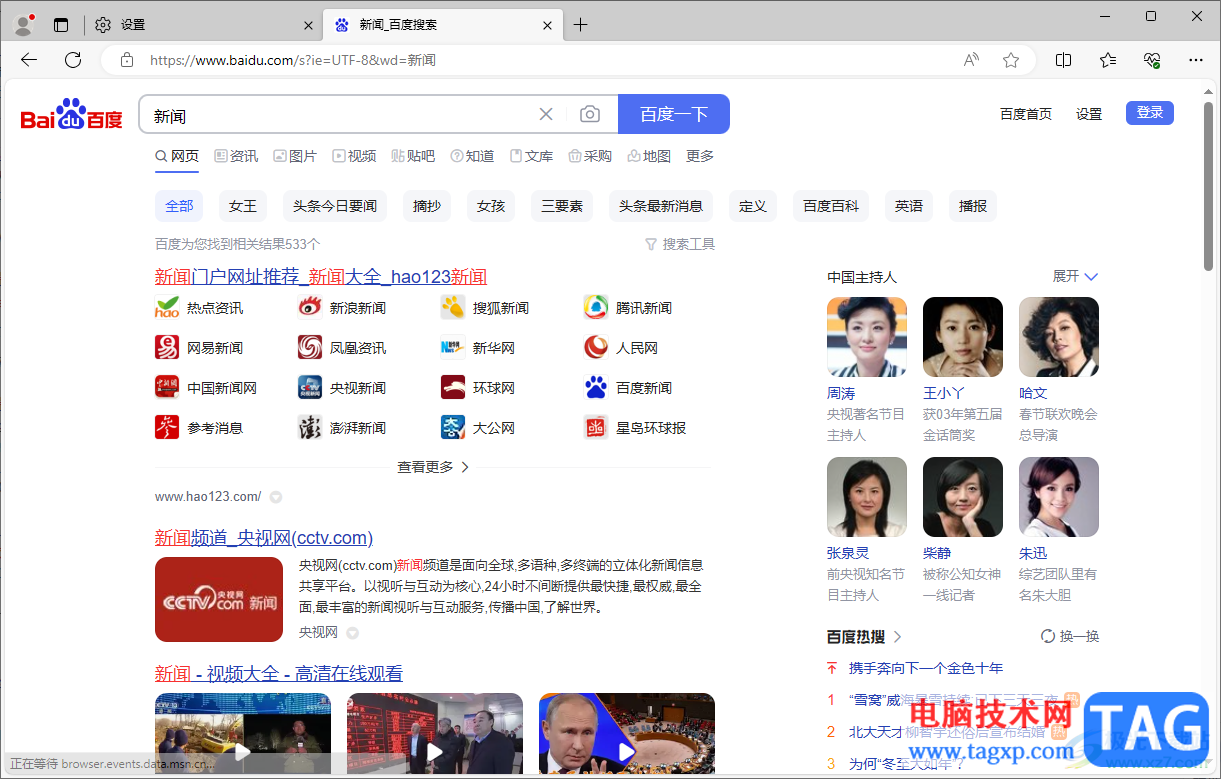1221x779 pixels.
Task: Open the CCTV.com 新闻 thumbnail
Action: click(x=219, y=599)
